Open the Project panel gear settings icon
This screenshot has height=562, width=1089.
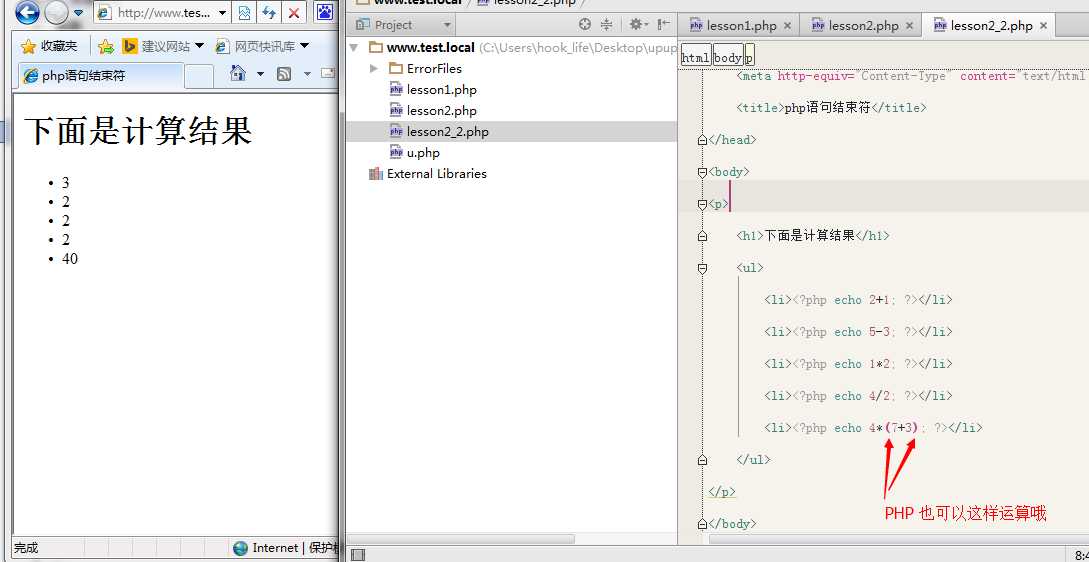point(638,24)
